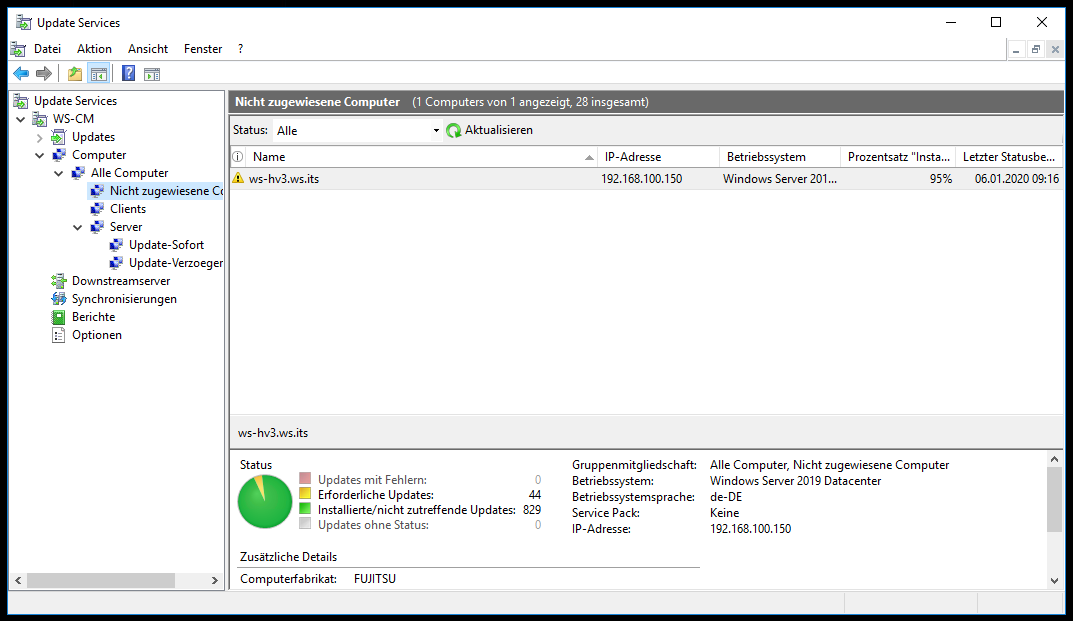Screen dimensions: 1073x621
Task: Click the details pane scroll down arrow
Action: (x=1055, y=581)
